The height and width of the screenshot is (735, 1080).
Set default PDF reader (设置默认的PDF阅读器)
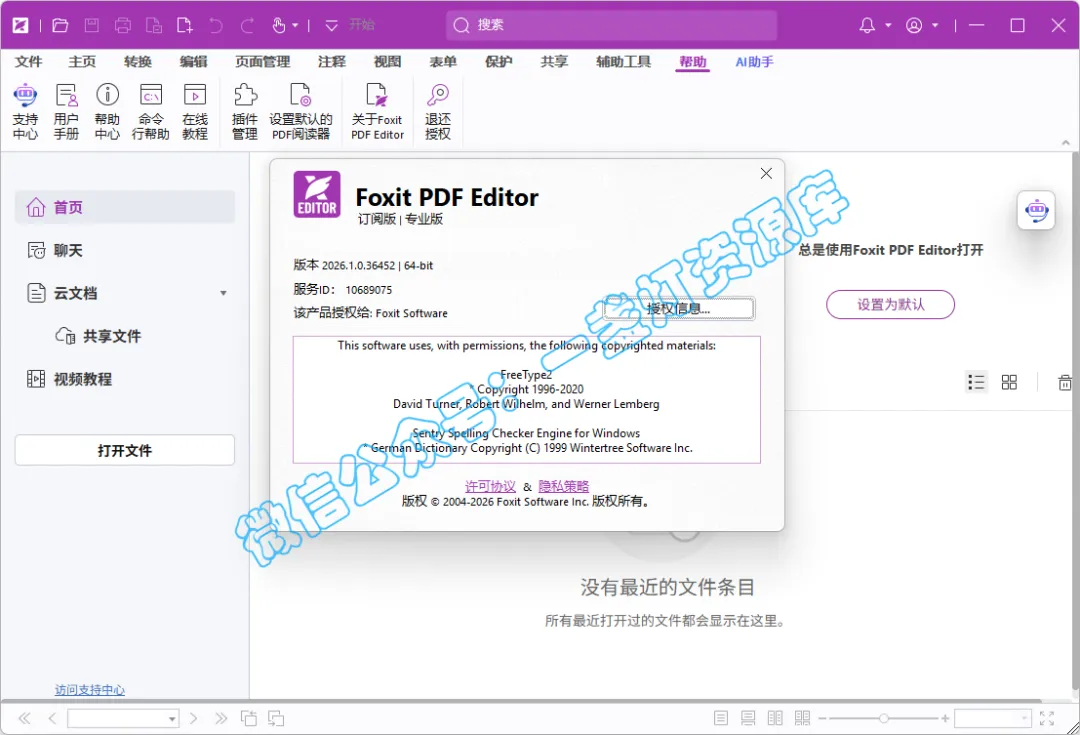301,111
